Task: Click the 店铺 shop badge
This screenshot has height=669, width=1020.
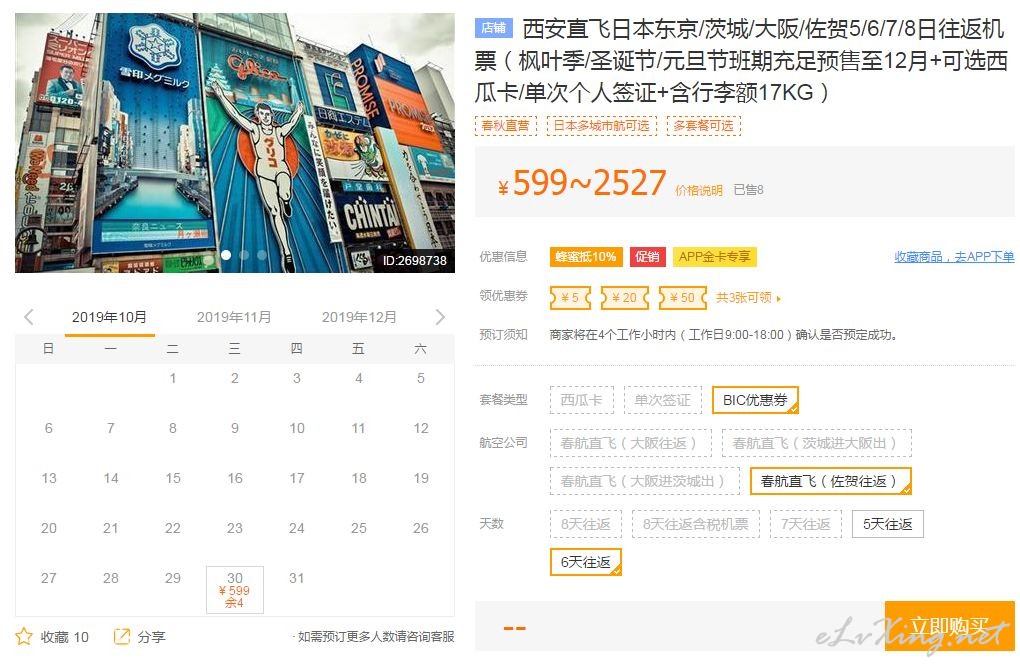Action: 494,27
